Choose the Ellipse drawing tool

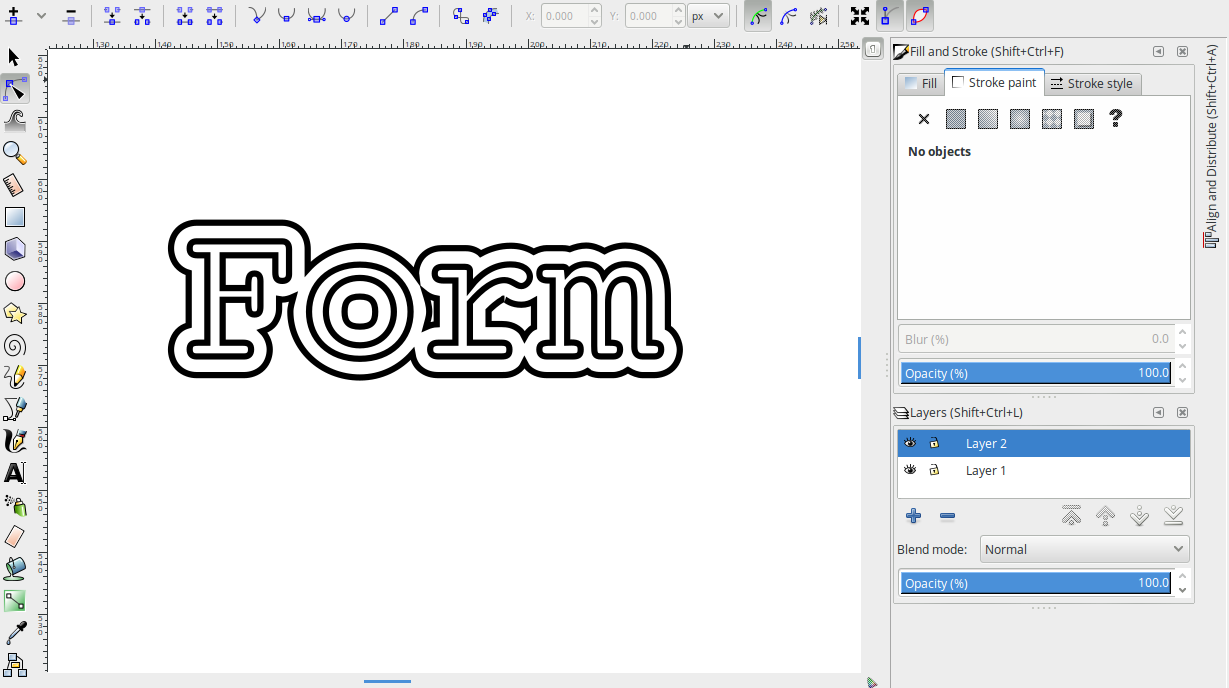15,281
